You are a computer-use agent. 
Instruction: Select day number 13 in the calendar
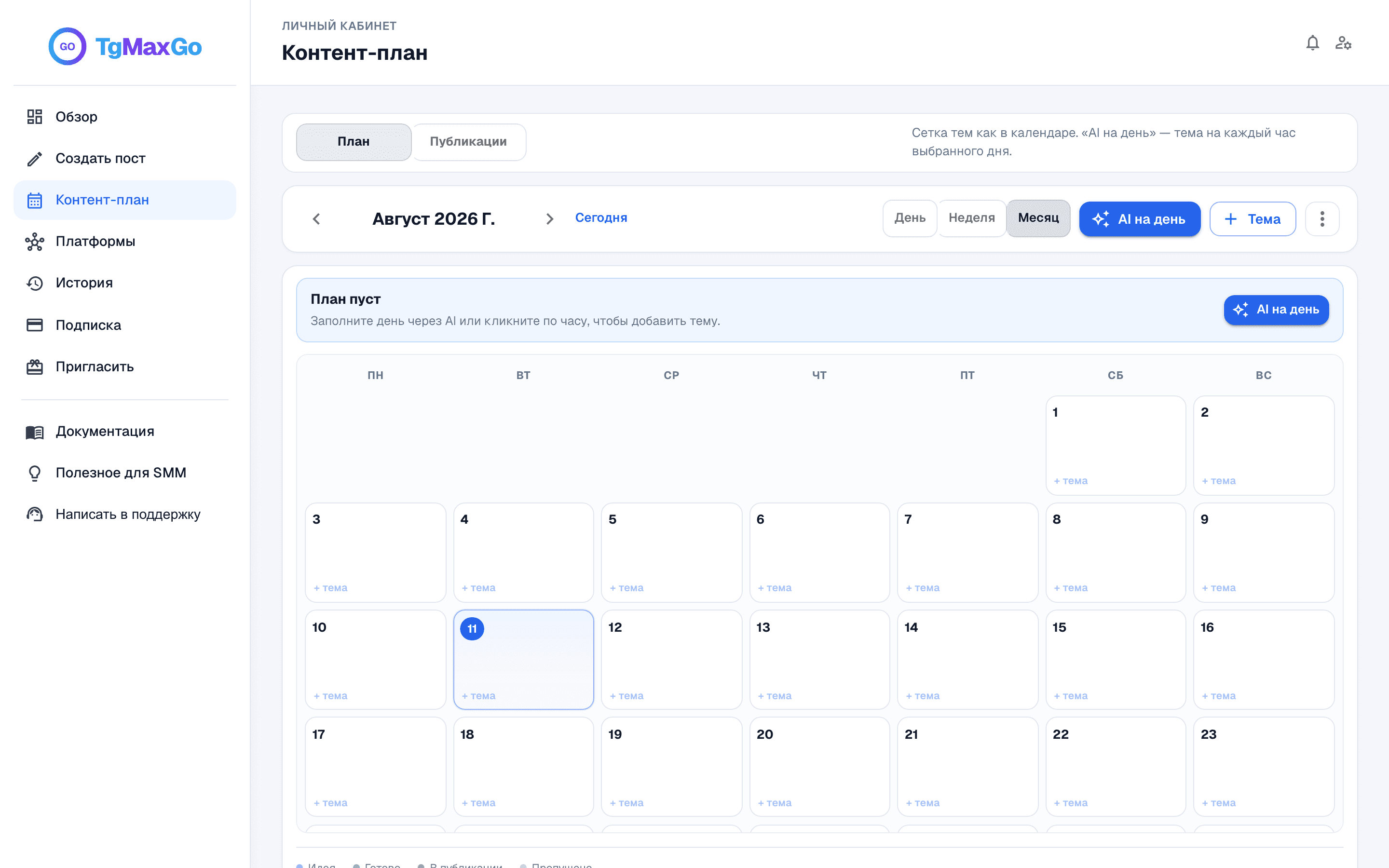tap(763, 627)
